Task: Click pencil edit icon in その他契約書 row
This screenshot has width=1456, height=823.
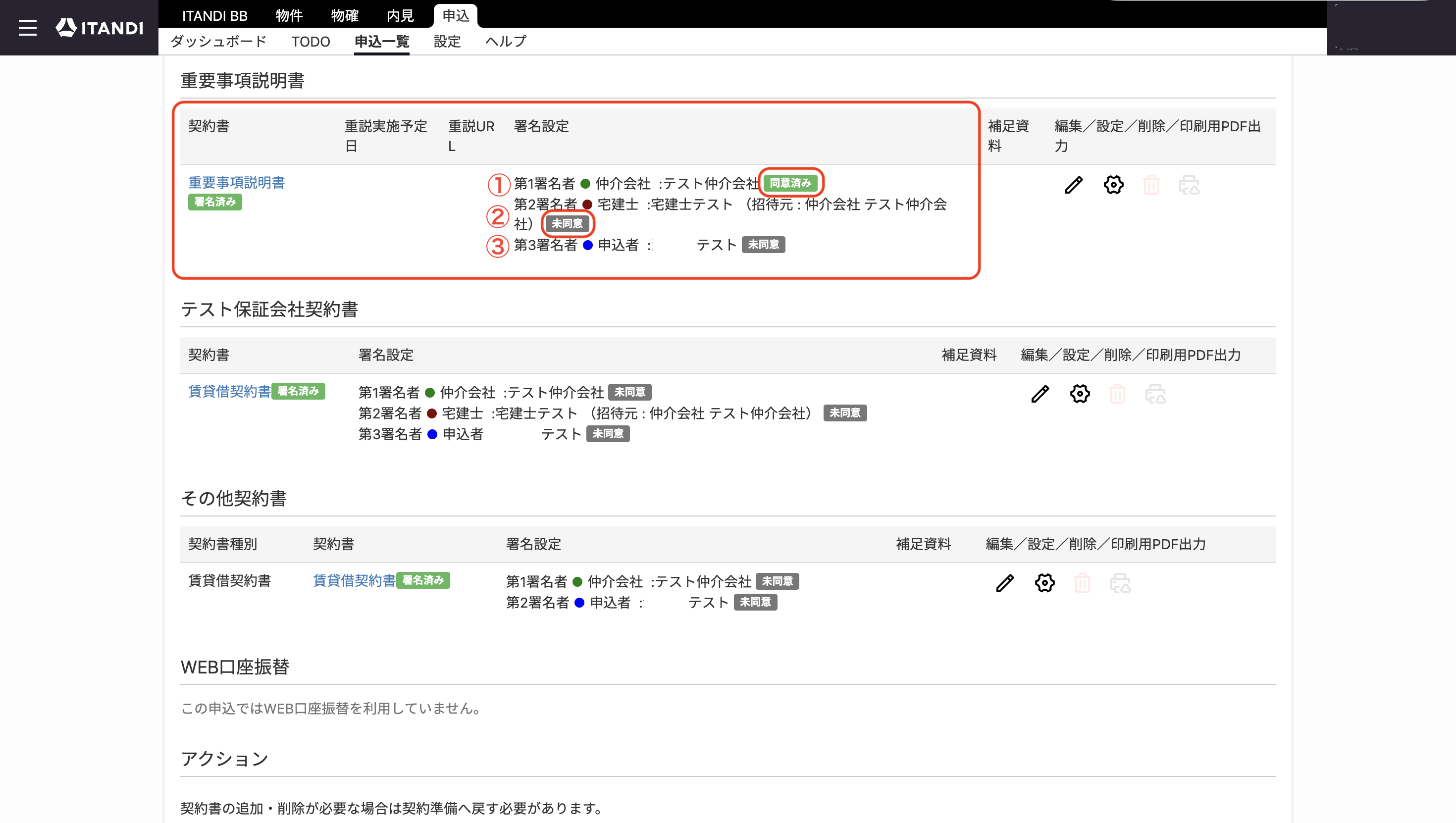Action: click(x=1005, y=583)
